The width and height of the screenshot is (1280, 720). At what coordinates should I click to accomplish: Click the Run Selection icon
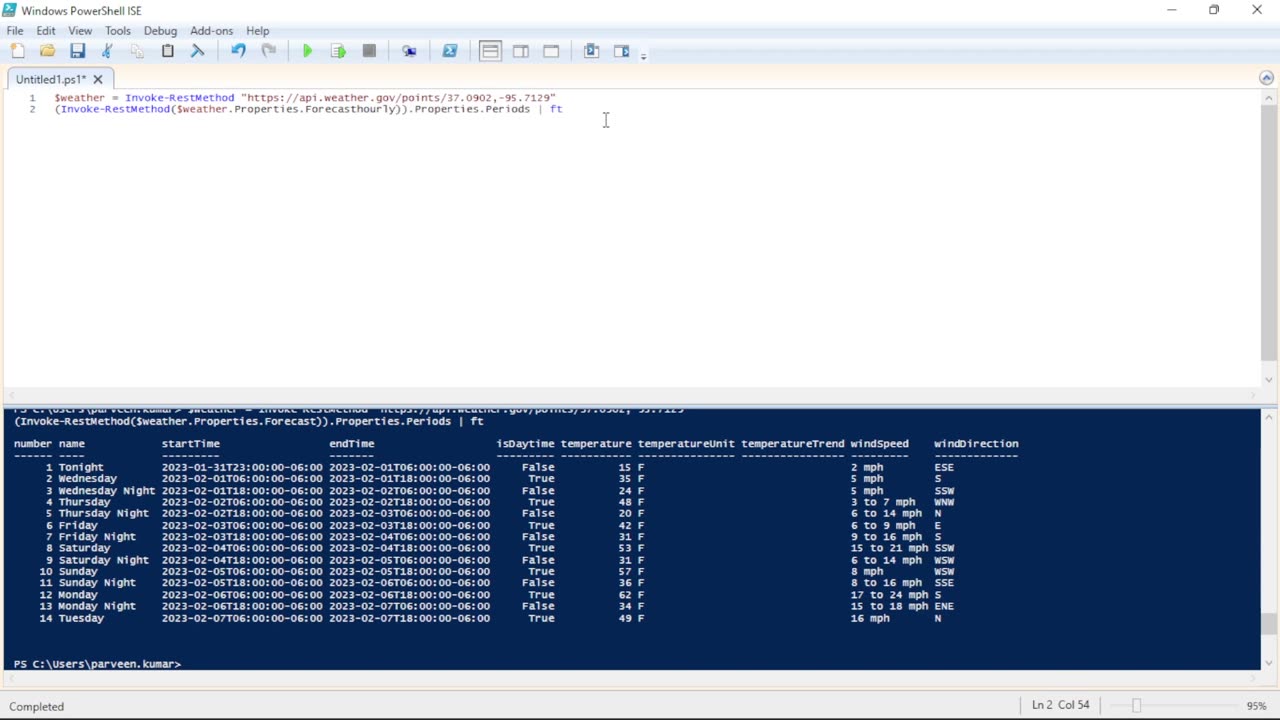(338, 51)
